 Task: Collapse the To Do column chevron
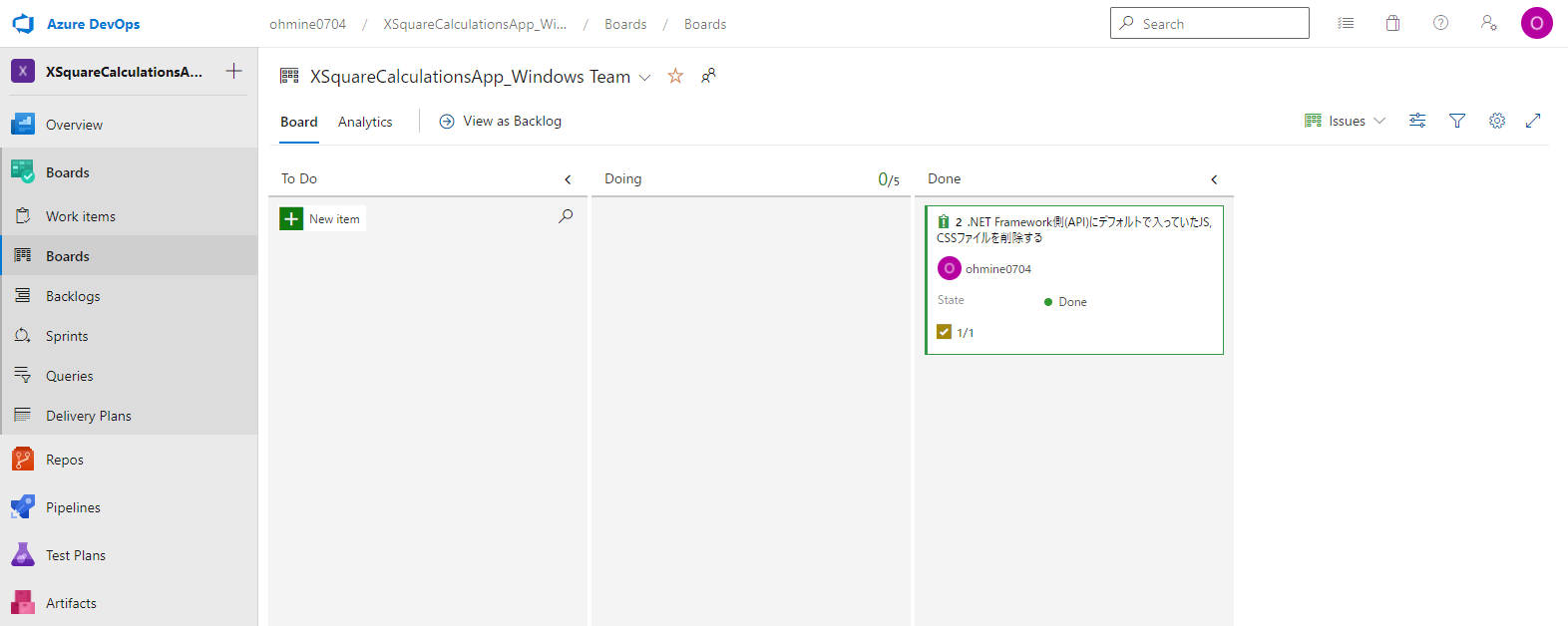569,179
